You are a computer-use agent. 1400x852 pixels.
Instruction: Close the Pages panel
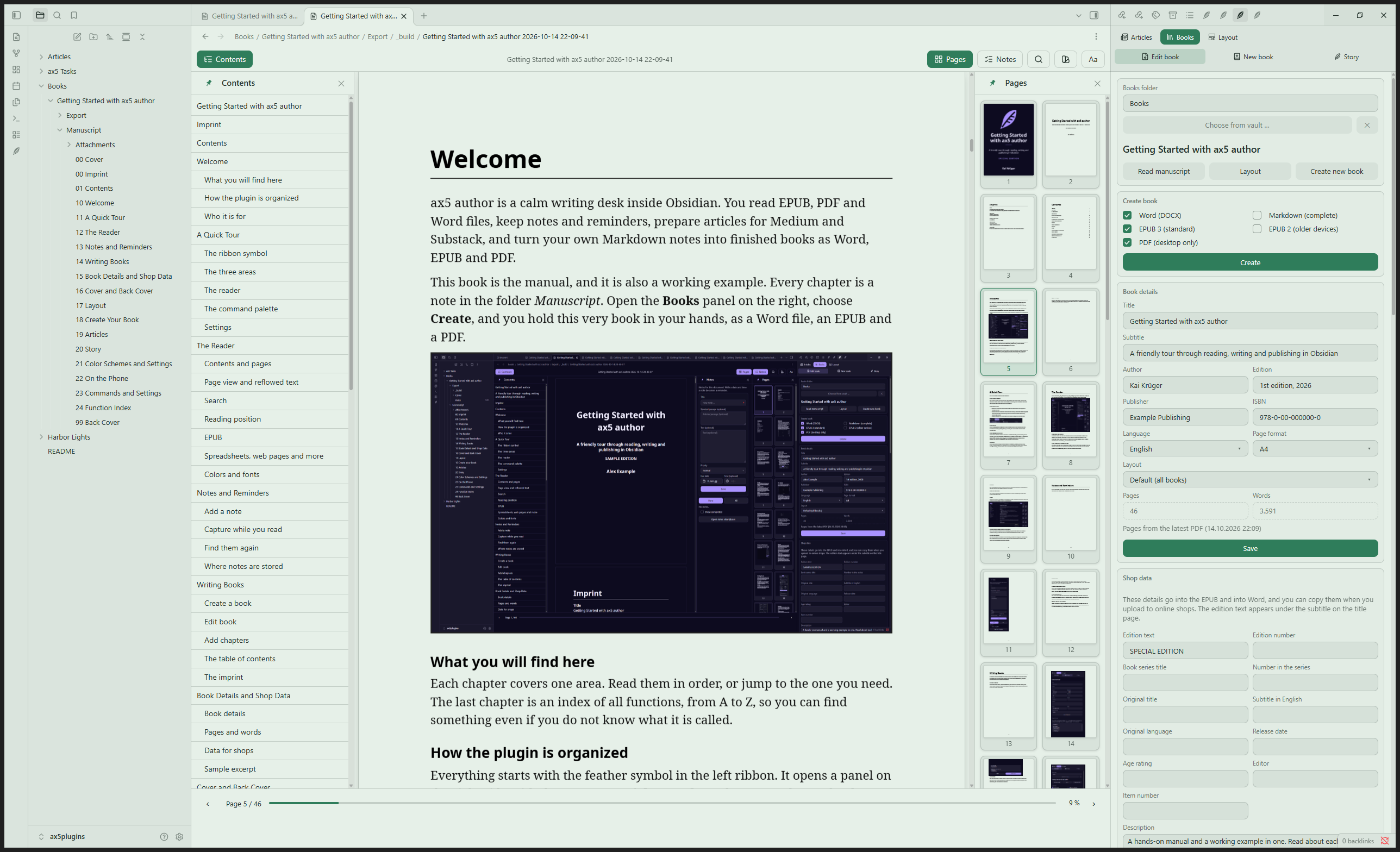[1097, 84]
